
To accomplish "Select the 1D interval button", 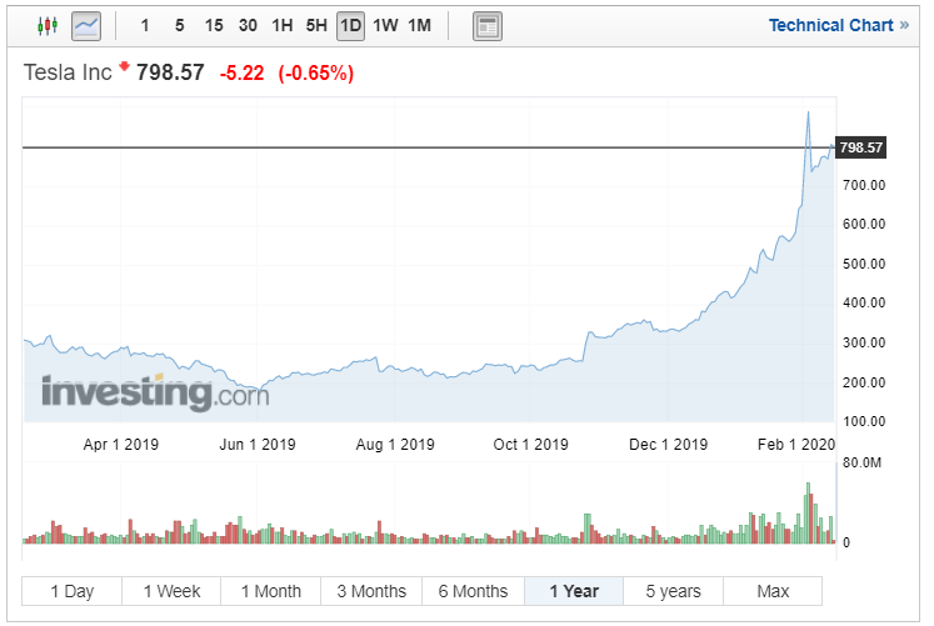I will (x=351, y=26).
